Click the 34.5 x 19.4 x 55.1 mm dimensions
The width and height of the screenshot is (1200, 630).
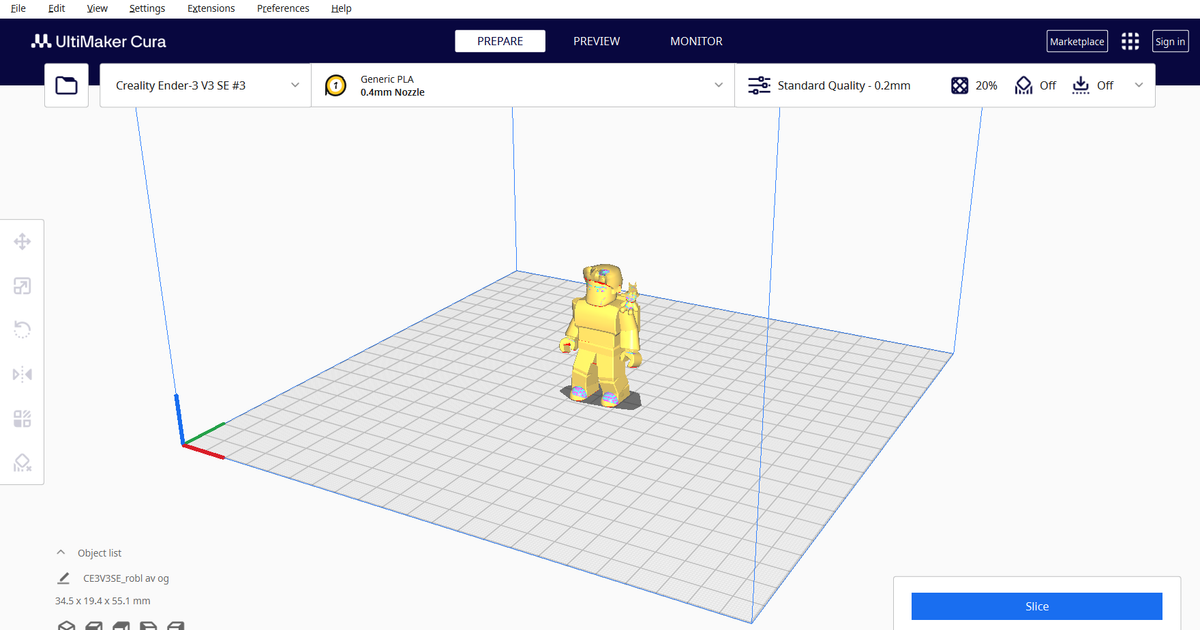[102, 601]
